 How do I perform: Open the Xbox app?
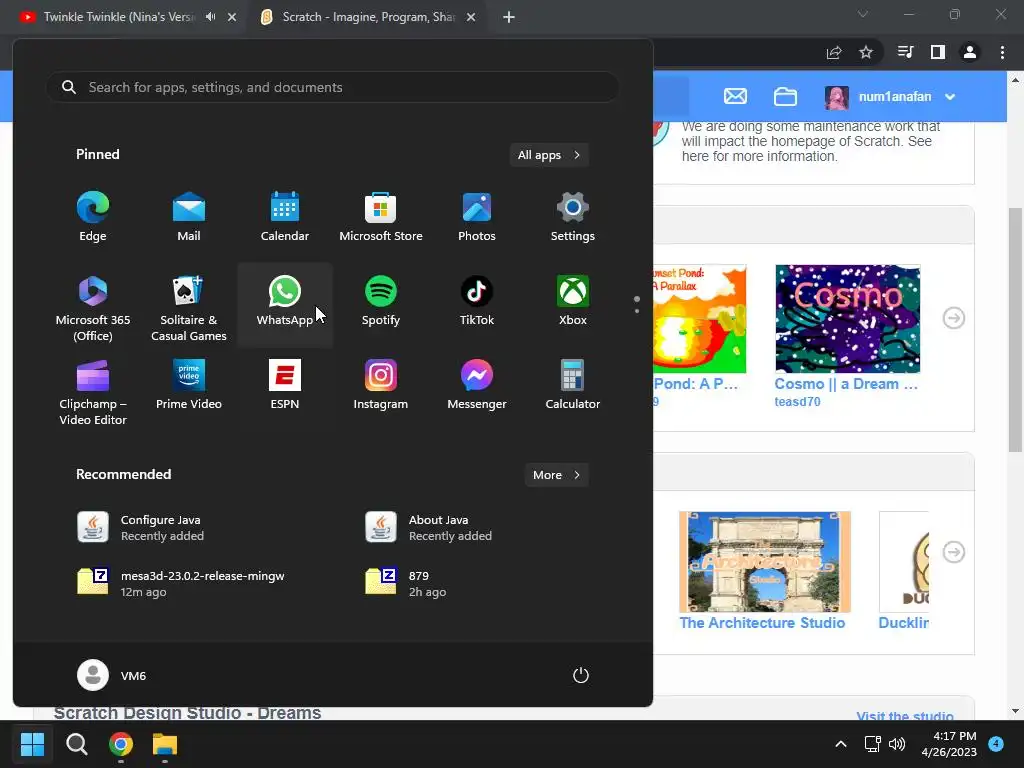(x=573, y=302)
